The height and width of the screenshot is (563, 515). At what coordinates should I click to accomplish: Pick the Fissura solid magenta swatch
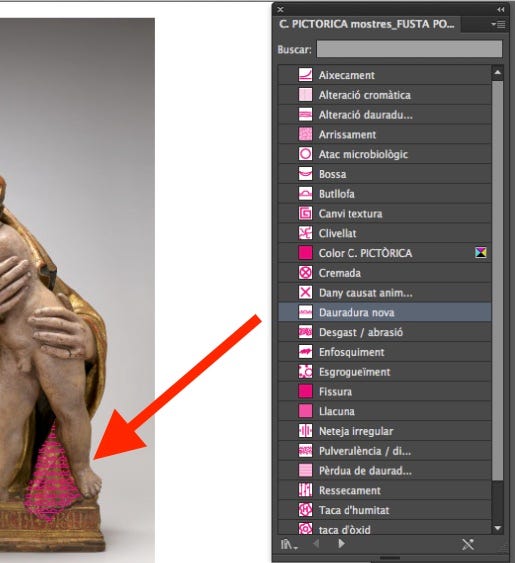click(x=305, y=391)
